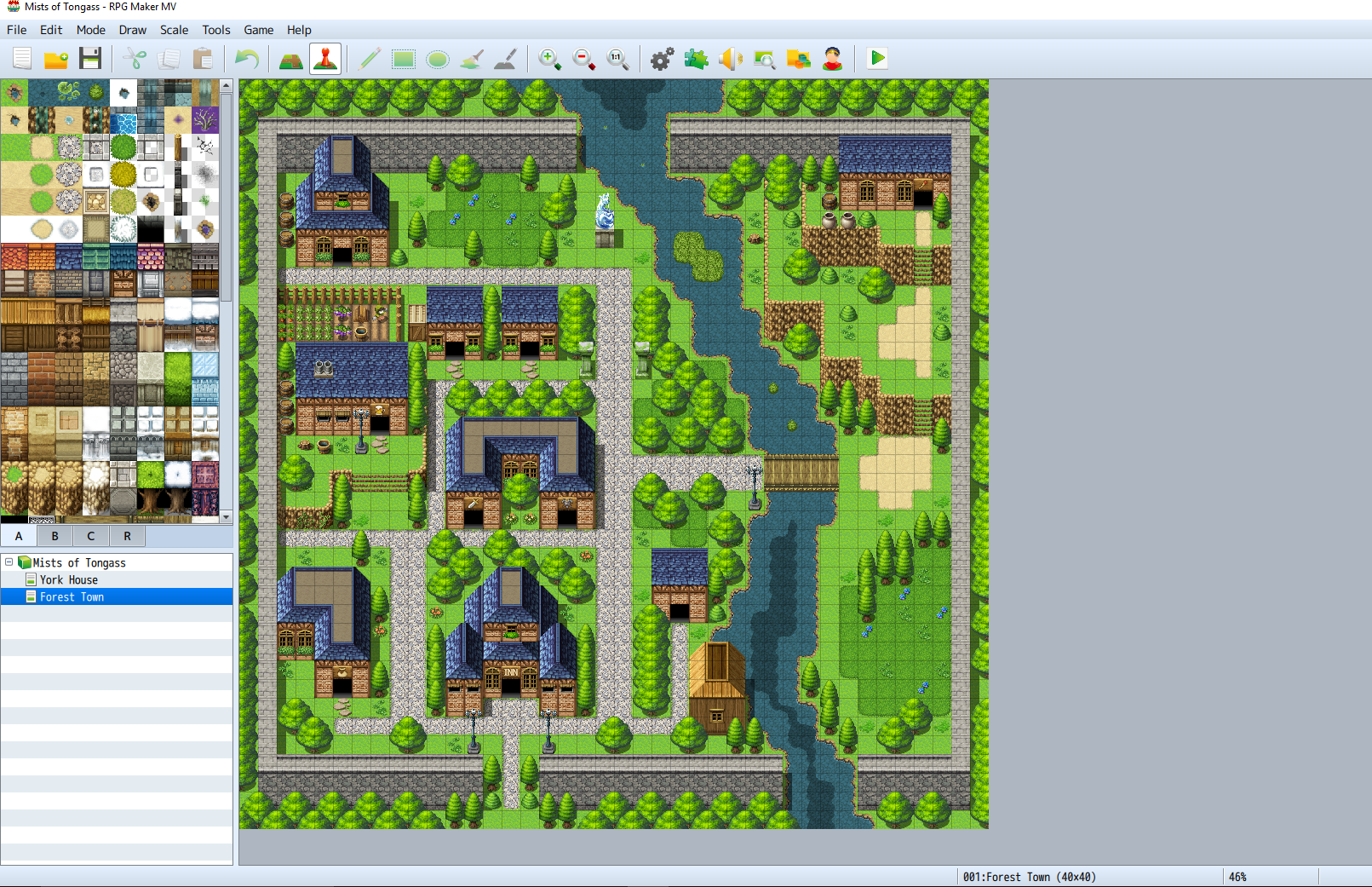Screen dimensions: 1372x887
Task: Collapse the Mists of Tongass tree node
Action: [9, 562]
